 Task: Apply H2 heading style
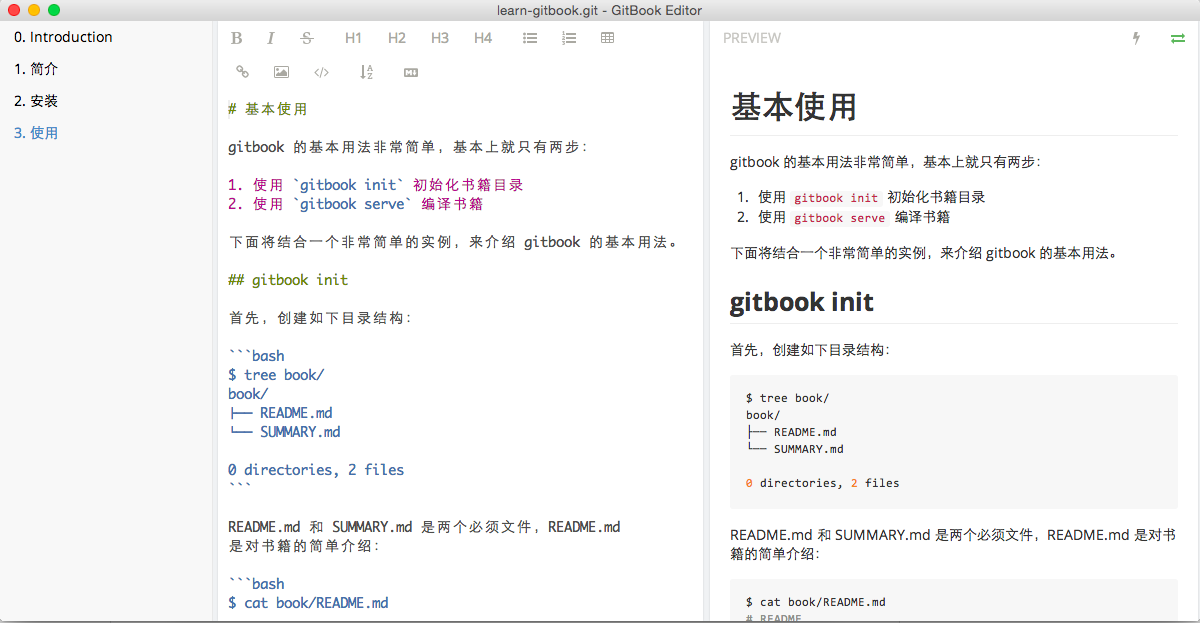[x=397, y=38]
